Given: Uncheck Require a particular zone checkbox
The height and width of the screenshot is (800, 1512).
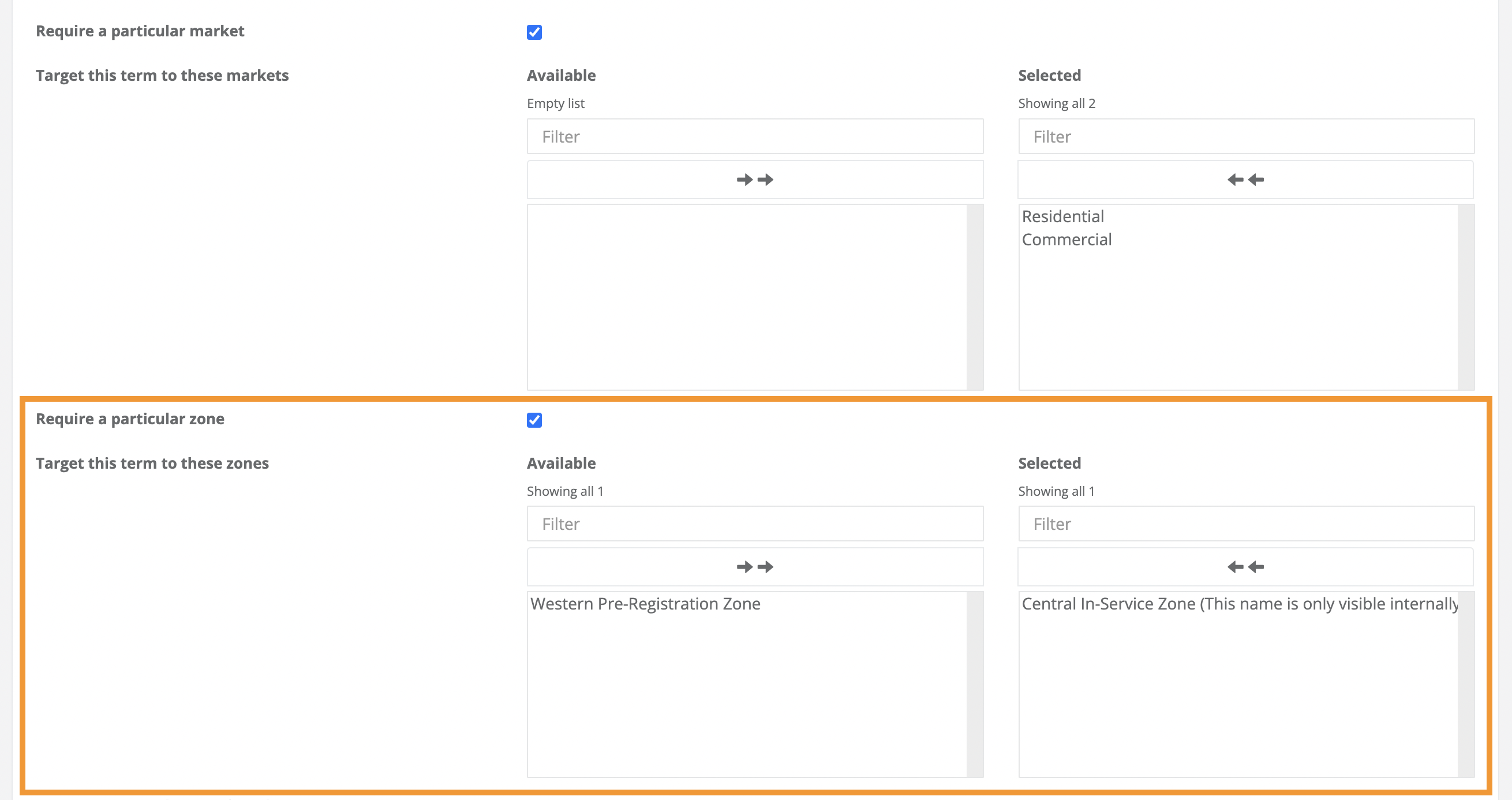Looking at the screenshot, I should [534, 420].
